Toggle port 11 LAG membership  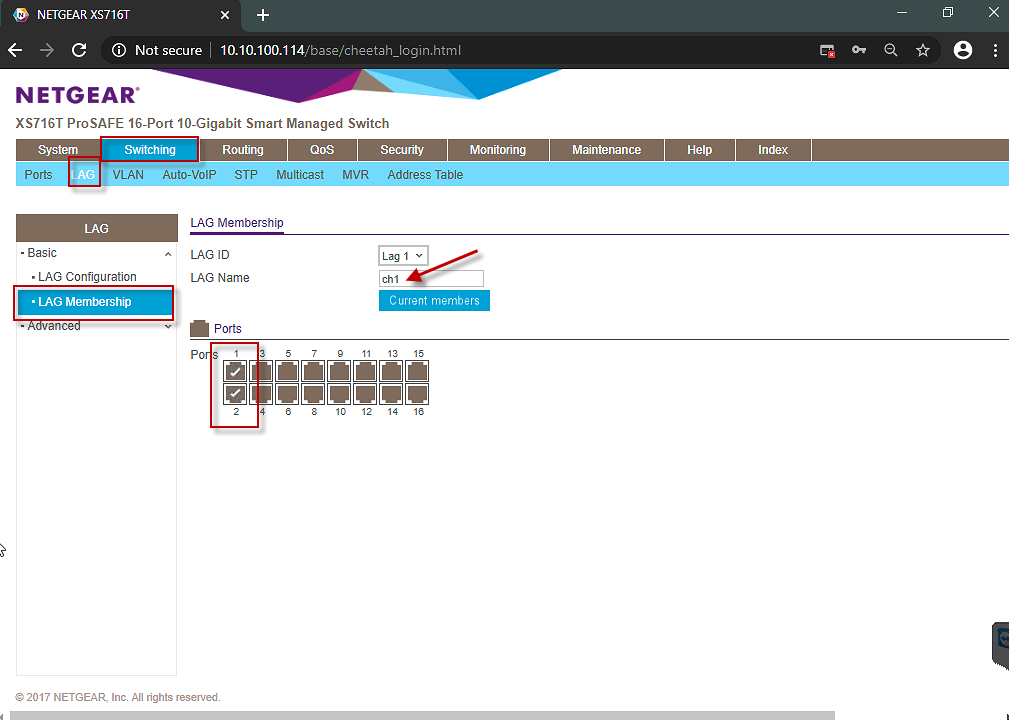tap(366, 371)
